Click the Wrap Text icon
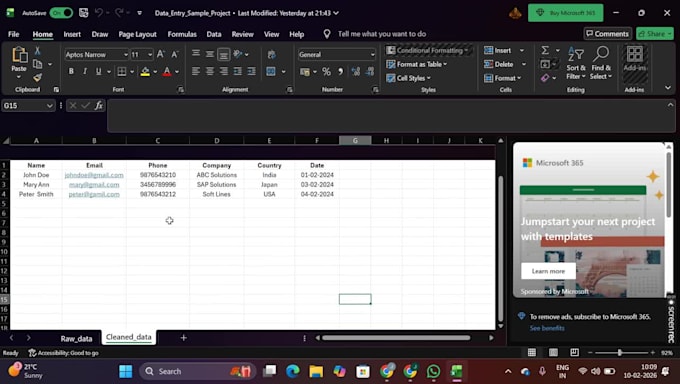The width and height of the screenshot is (680, 384). 271,54
